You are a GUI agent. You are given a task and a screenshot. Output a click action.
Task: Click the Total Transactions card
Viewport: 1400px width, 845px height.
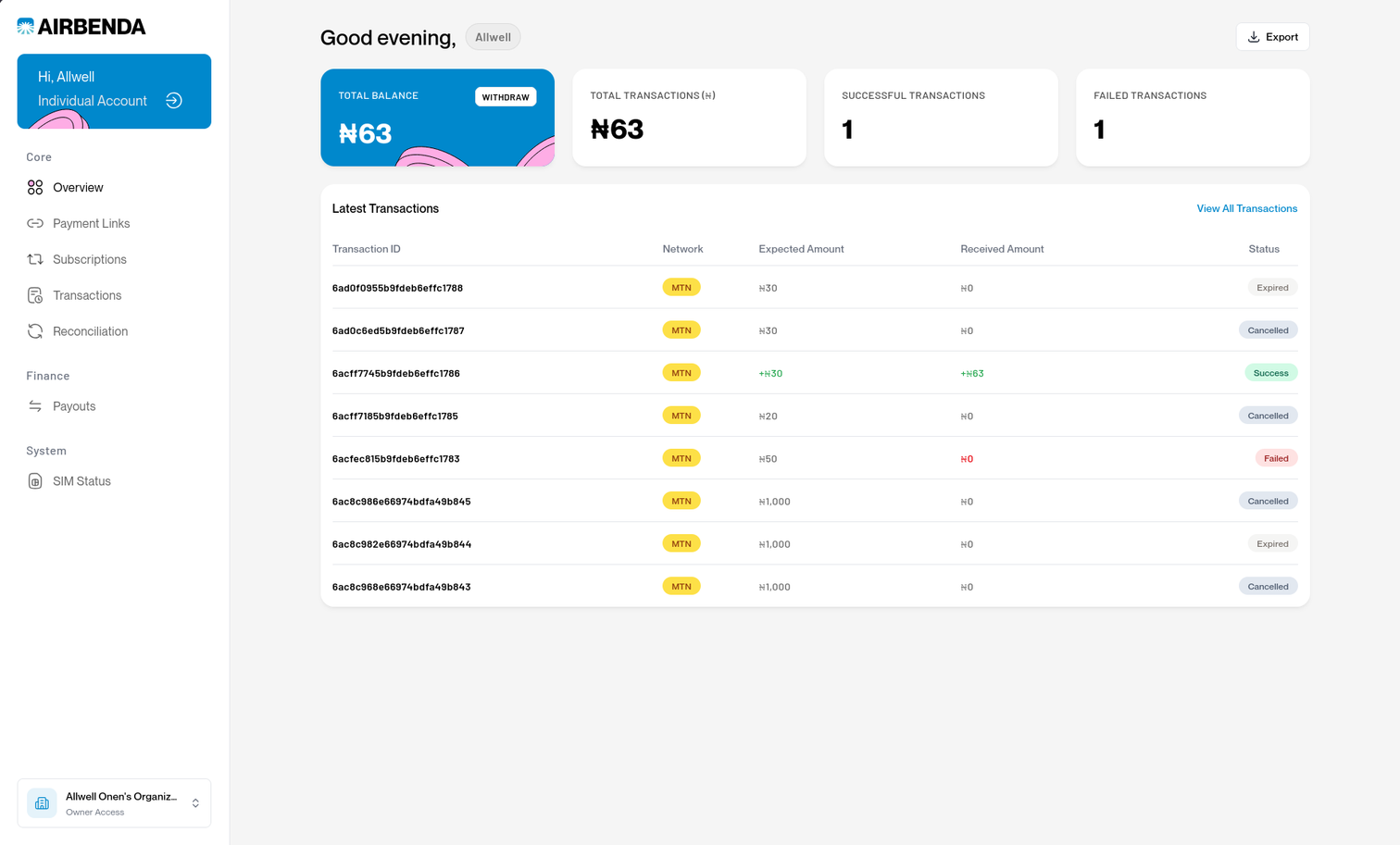click(689, 118)
